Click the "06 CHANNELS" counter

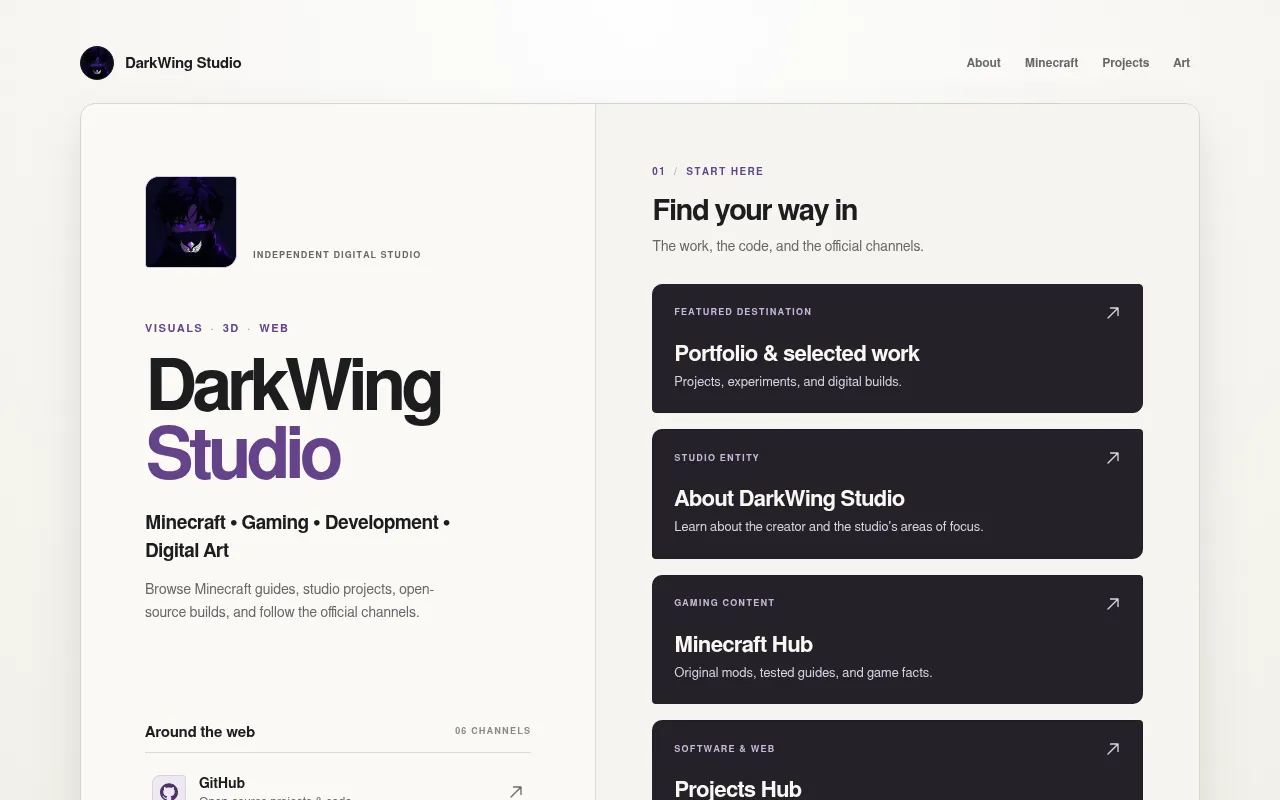(x=493, y=731)
